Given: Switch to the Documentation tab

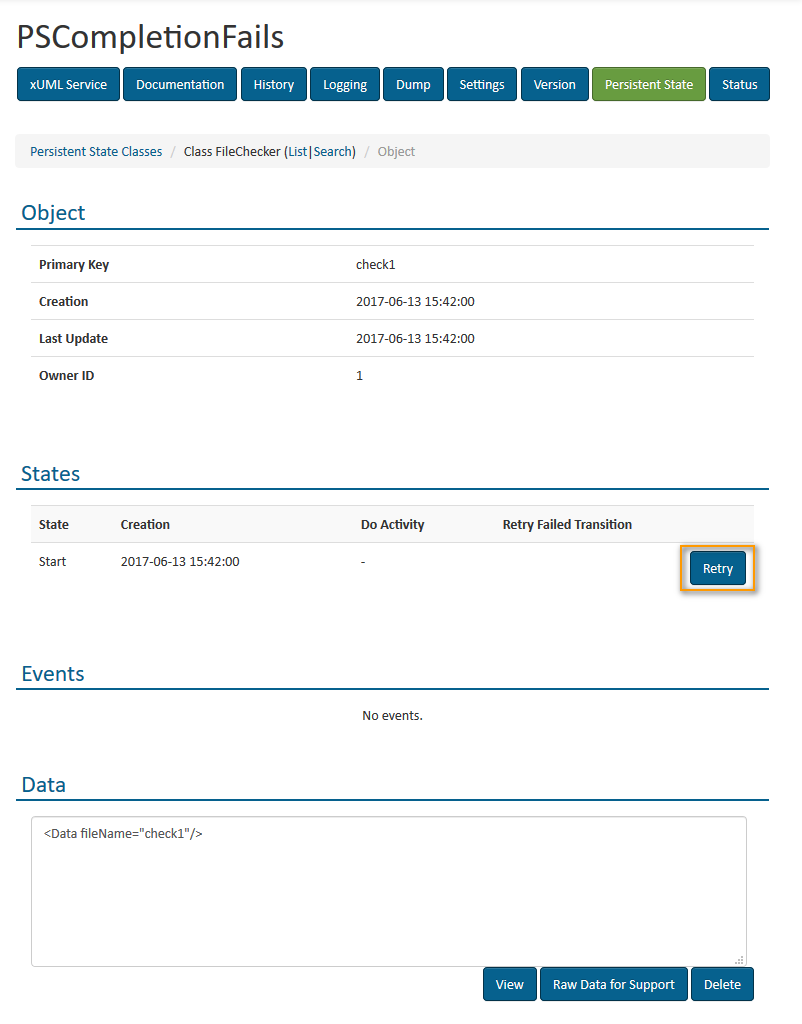Looking at the screenshot, I should point(180,85).
